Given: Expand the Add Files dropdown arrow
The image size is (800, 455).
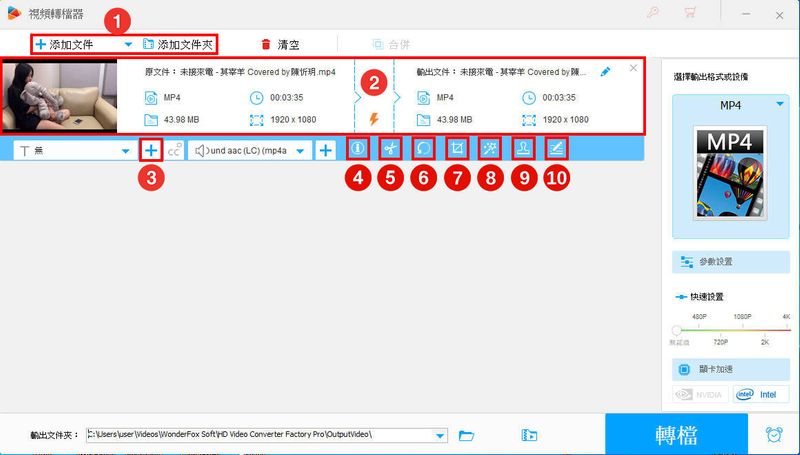Looking at the screenshot, I should [x=128, y=44].
